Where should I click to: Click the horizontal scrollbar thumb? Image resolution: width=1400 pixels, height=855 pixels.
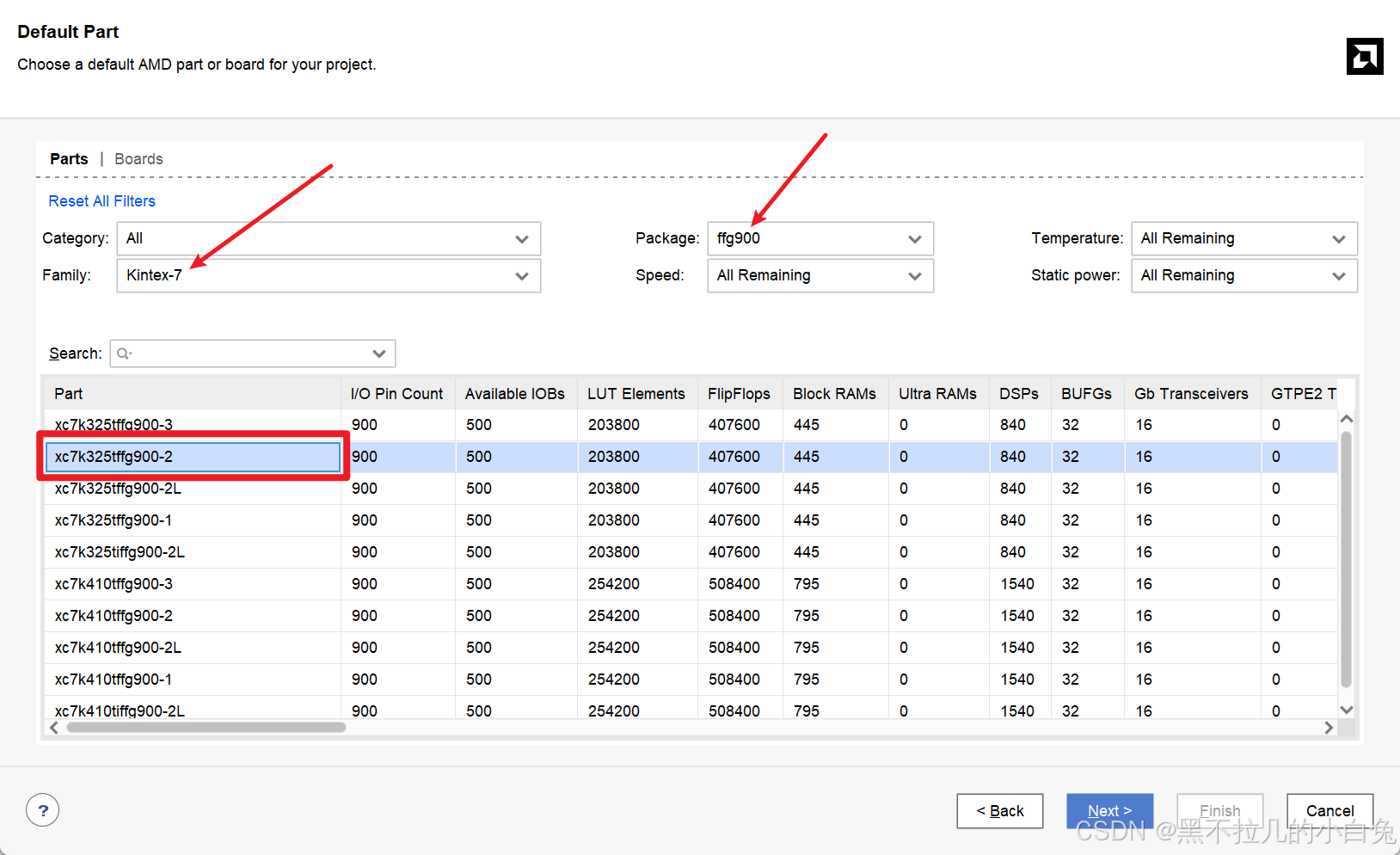click(206, 728)
